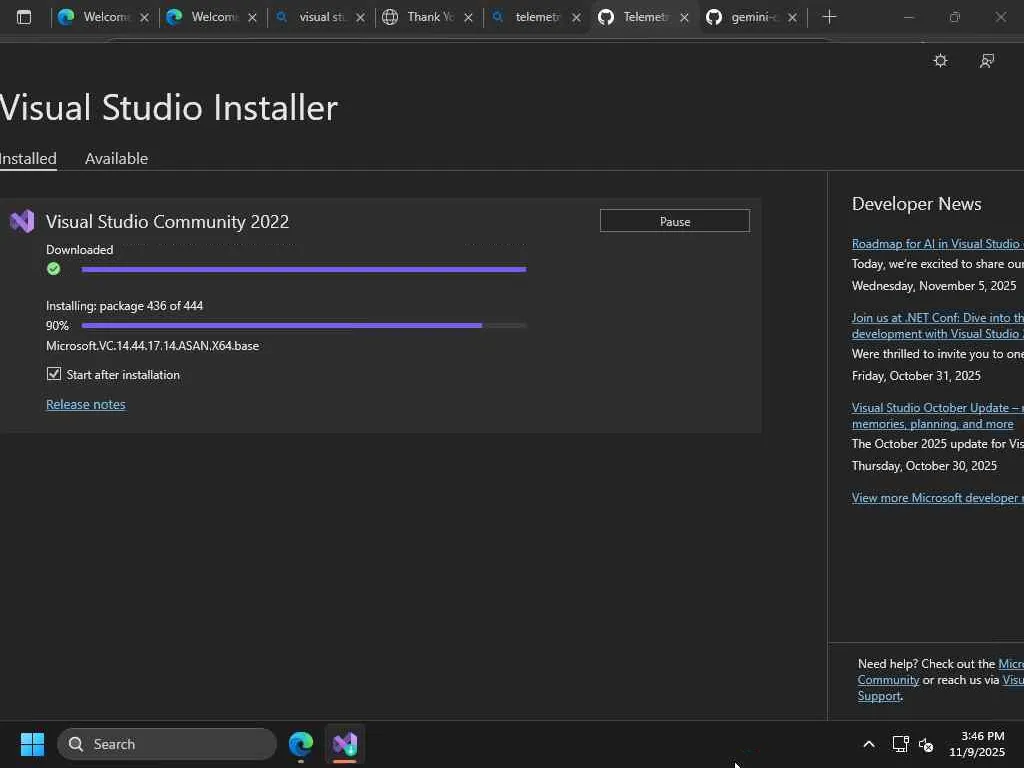The height and width of the screenshot is (768, 1024).
Task: Select the Installed tab
Action: click(x=28, y=158)
